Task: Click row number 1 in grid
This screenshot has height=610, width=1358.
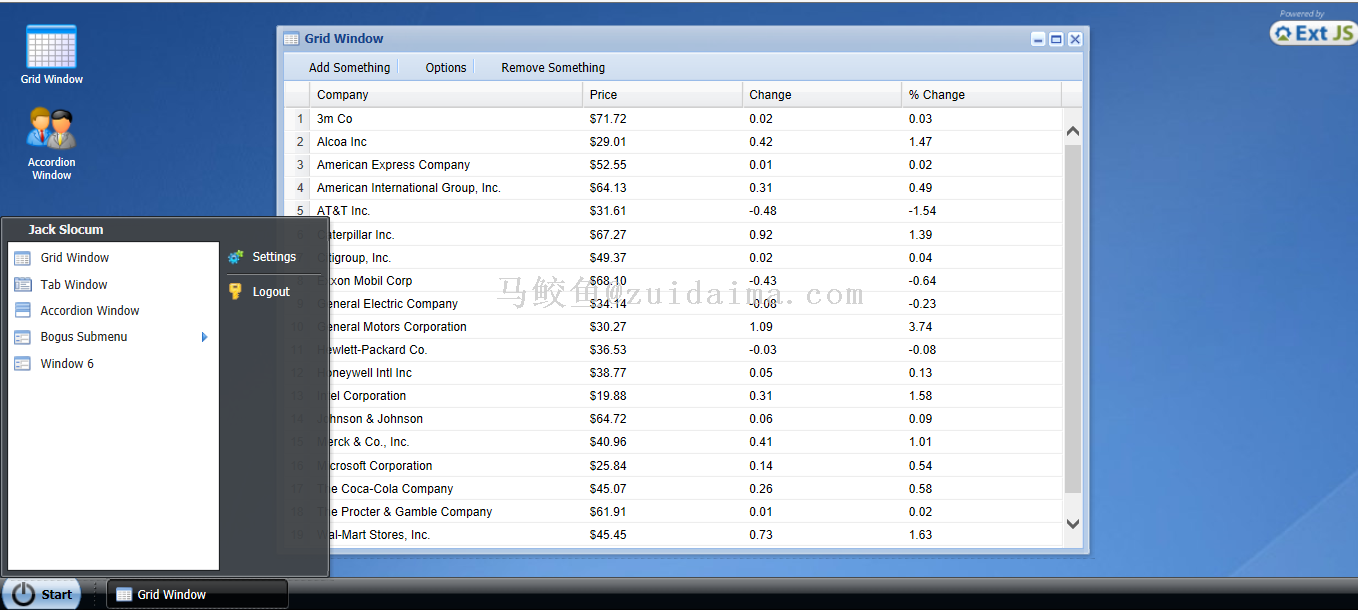Action: point(300,119)
